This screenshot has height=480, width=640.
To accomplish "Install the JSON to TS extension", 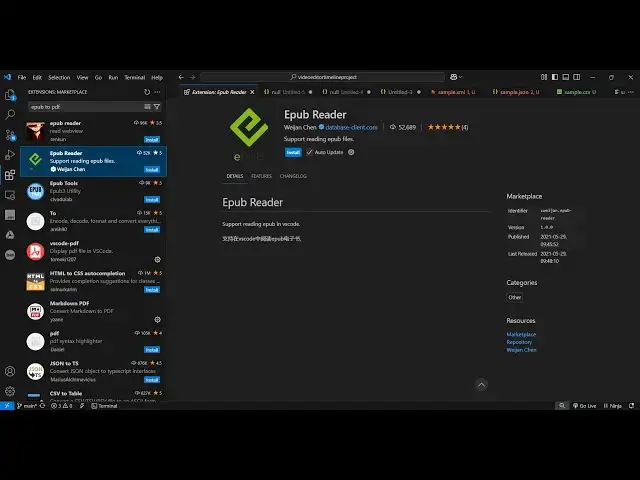I will coord(152,380).
